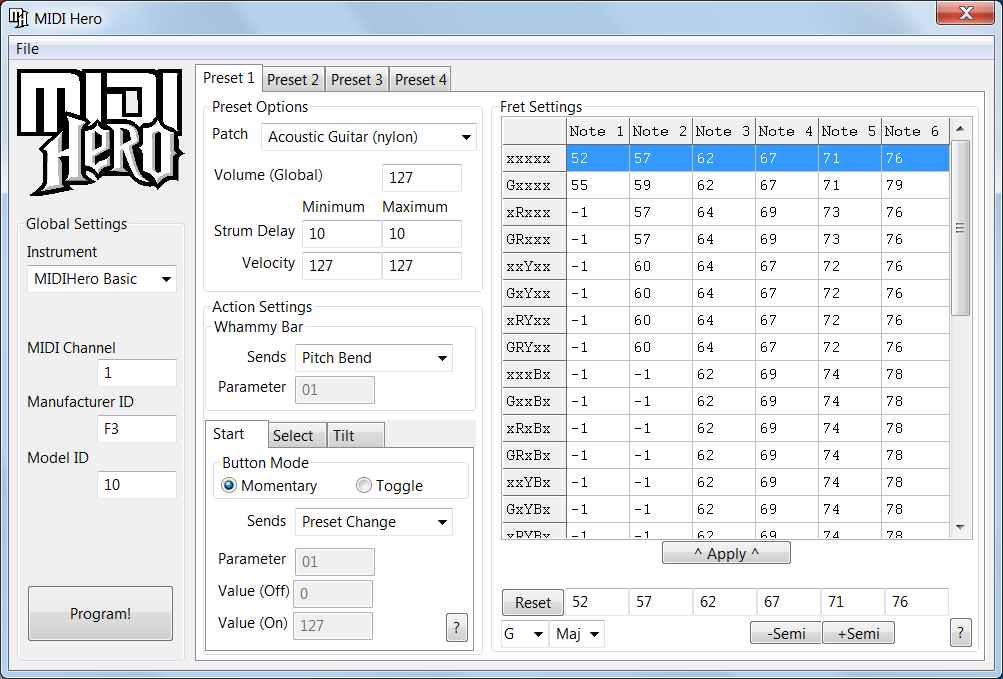
Task: Click the MIDI Hero logo image
Action: click(100, 132)
